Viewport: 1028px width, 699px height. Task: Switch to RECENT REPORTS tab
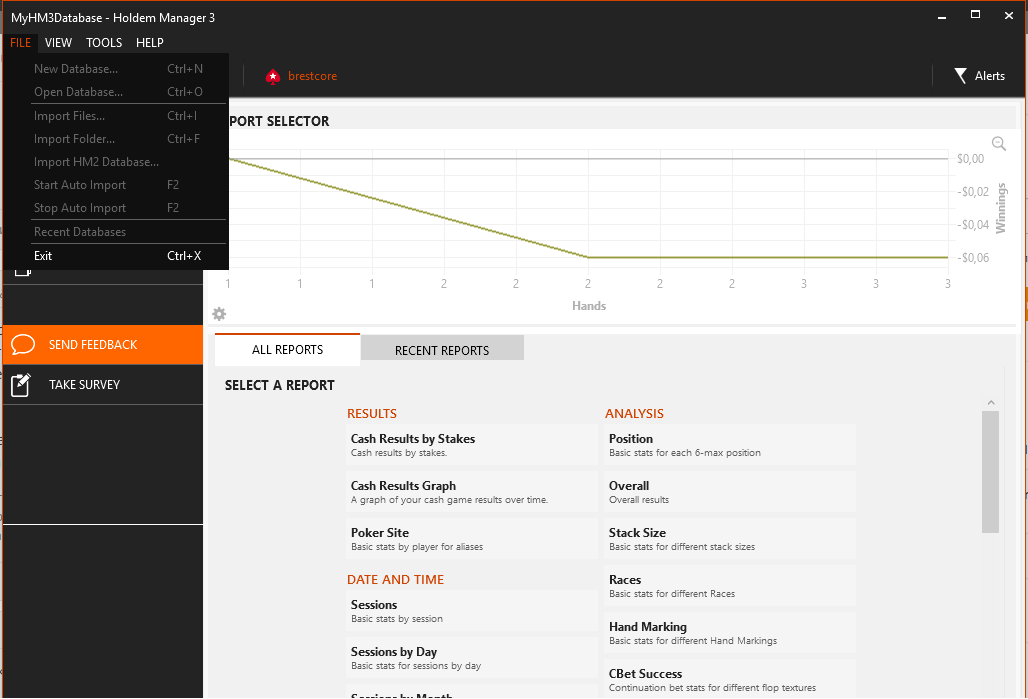point(442,350)
